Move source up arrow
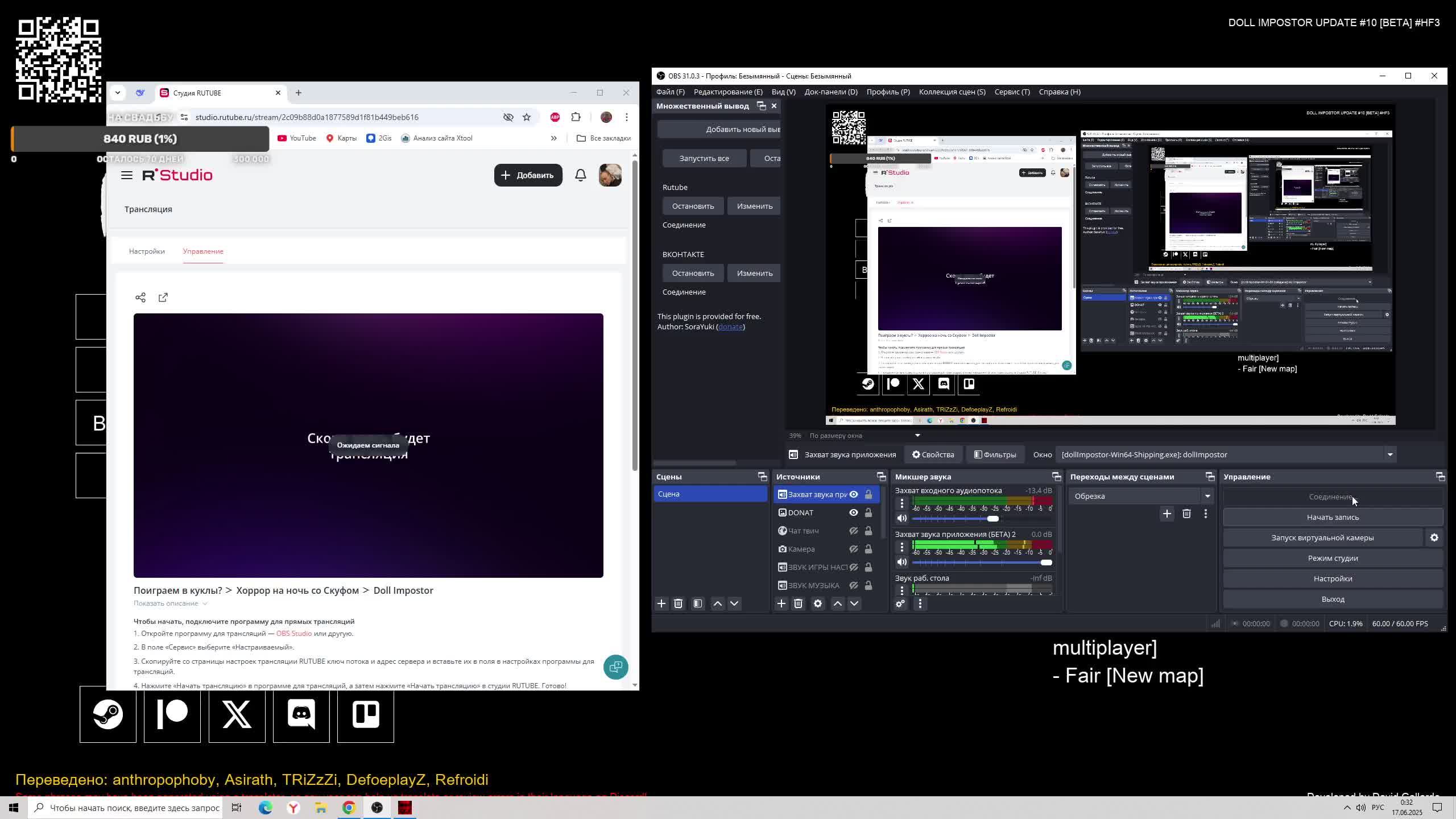This screenshot has height=819, width=1456. (x=838, y=603)
